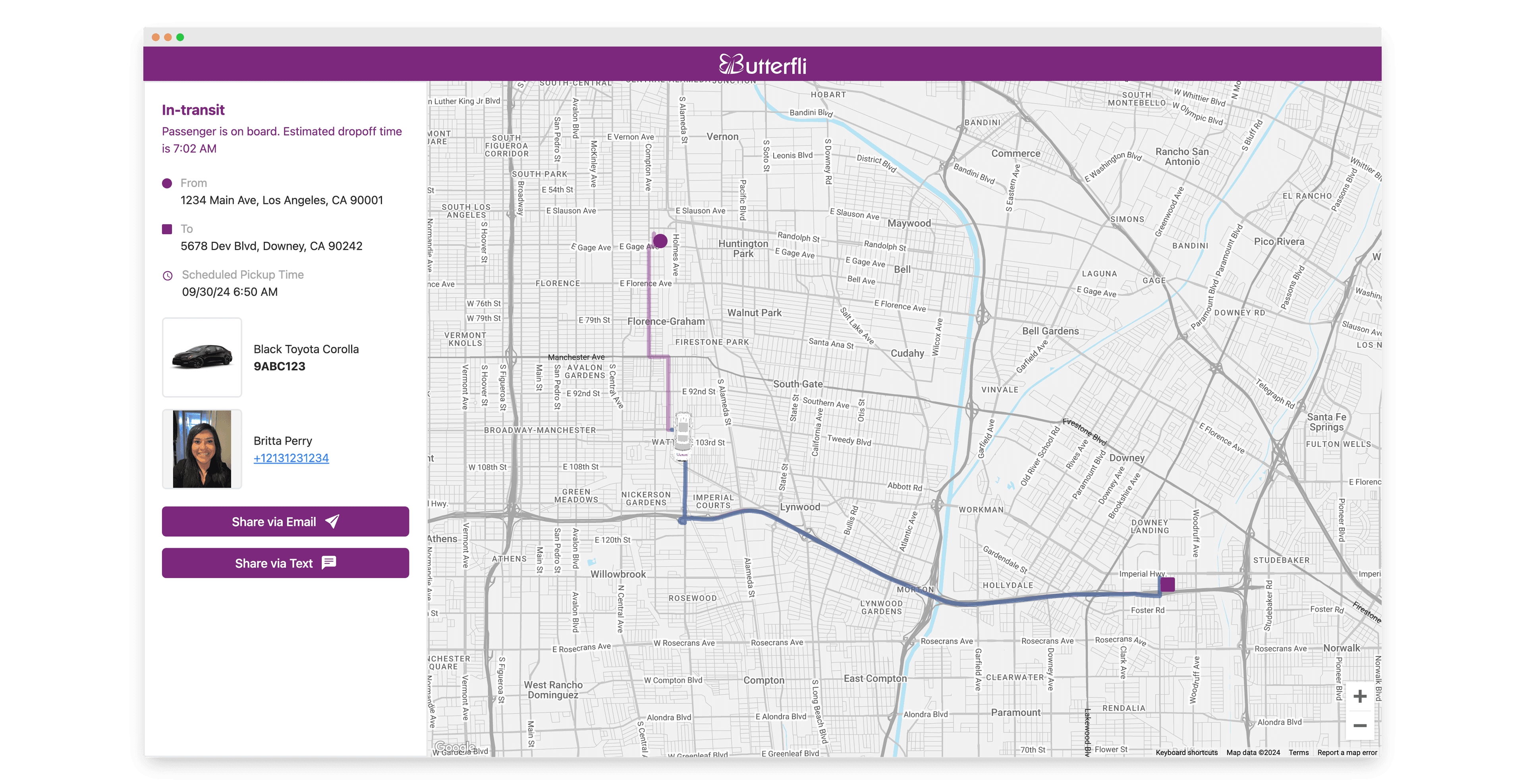Screen dimensions: 1525x784
Task: Click the Share via Email button
Action: [x=286, y=521]
